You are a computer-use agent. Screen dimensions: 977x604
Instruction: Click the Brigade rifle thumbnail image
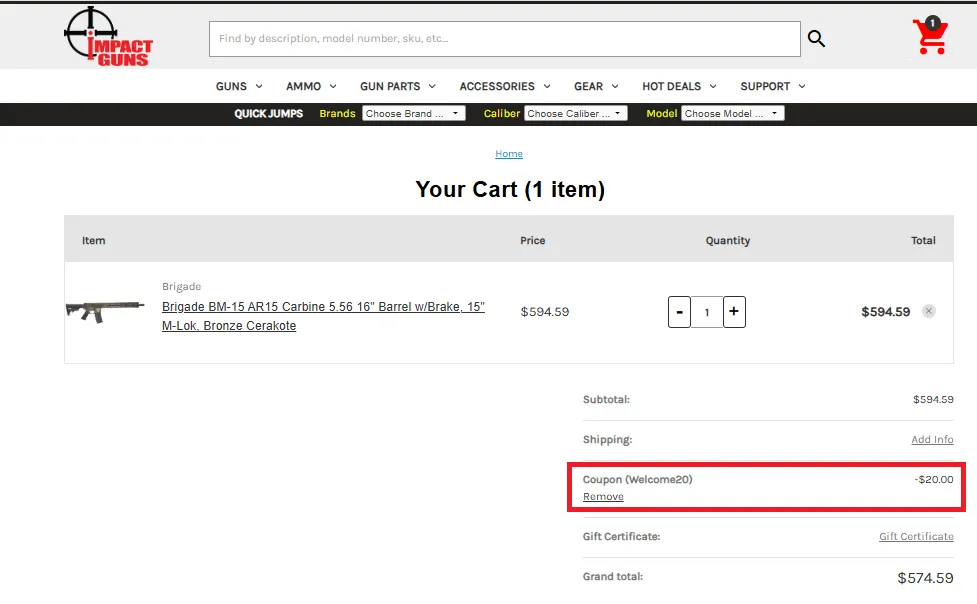pyautogui.click(x=105, y=310)
